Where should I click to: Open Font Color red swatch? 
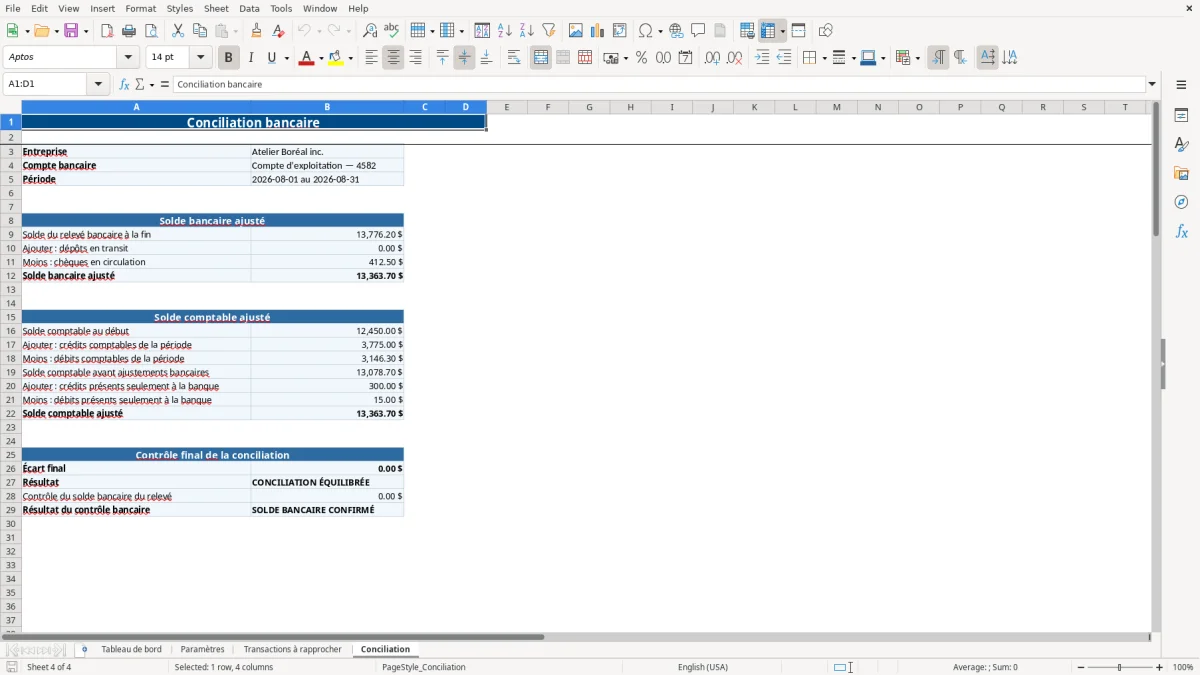306,58
